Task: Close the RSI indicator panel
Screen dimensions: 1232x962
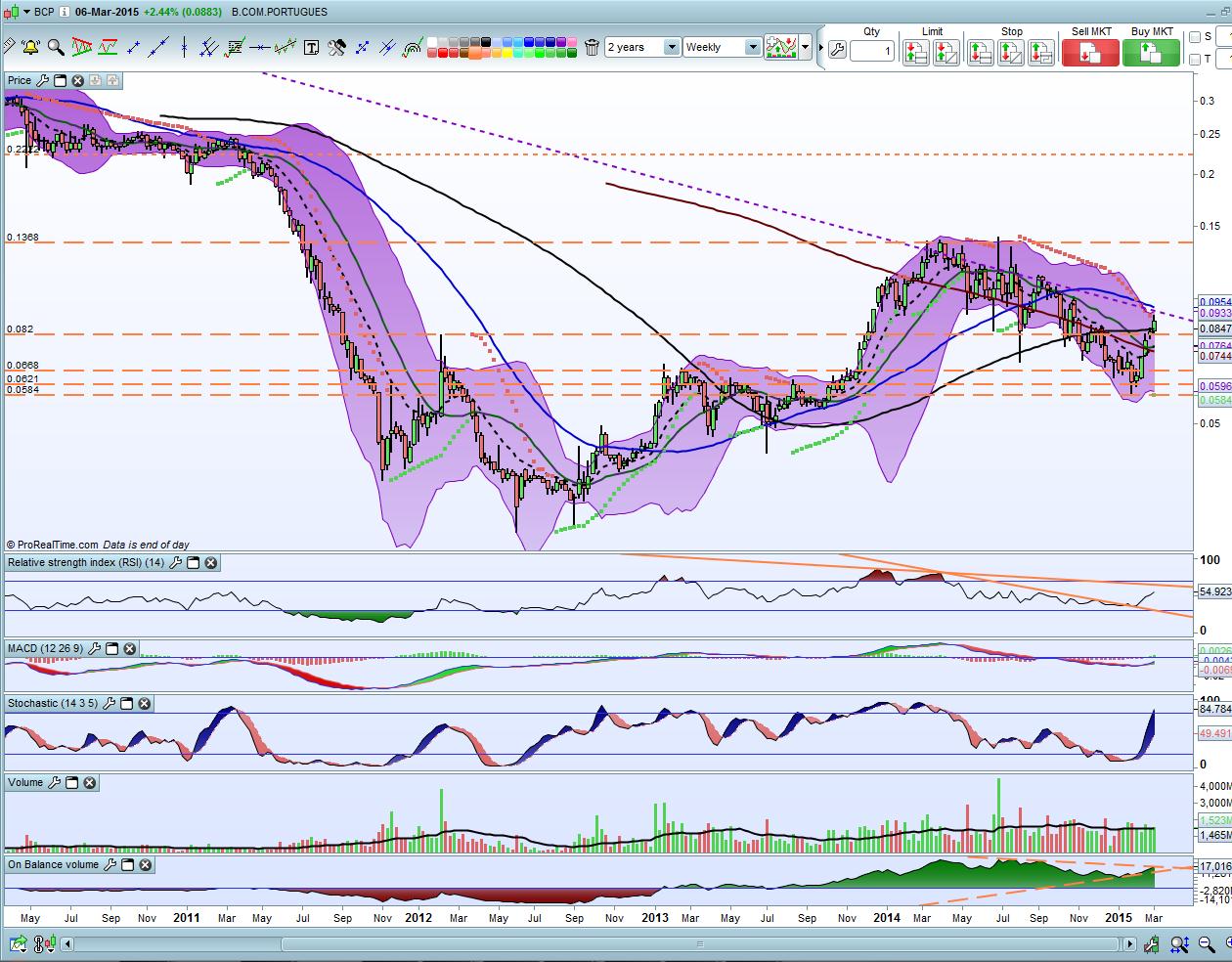Action: coord(211,563)
